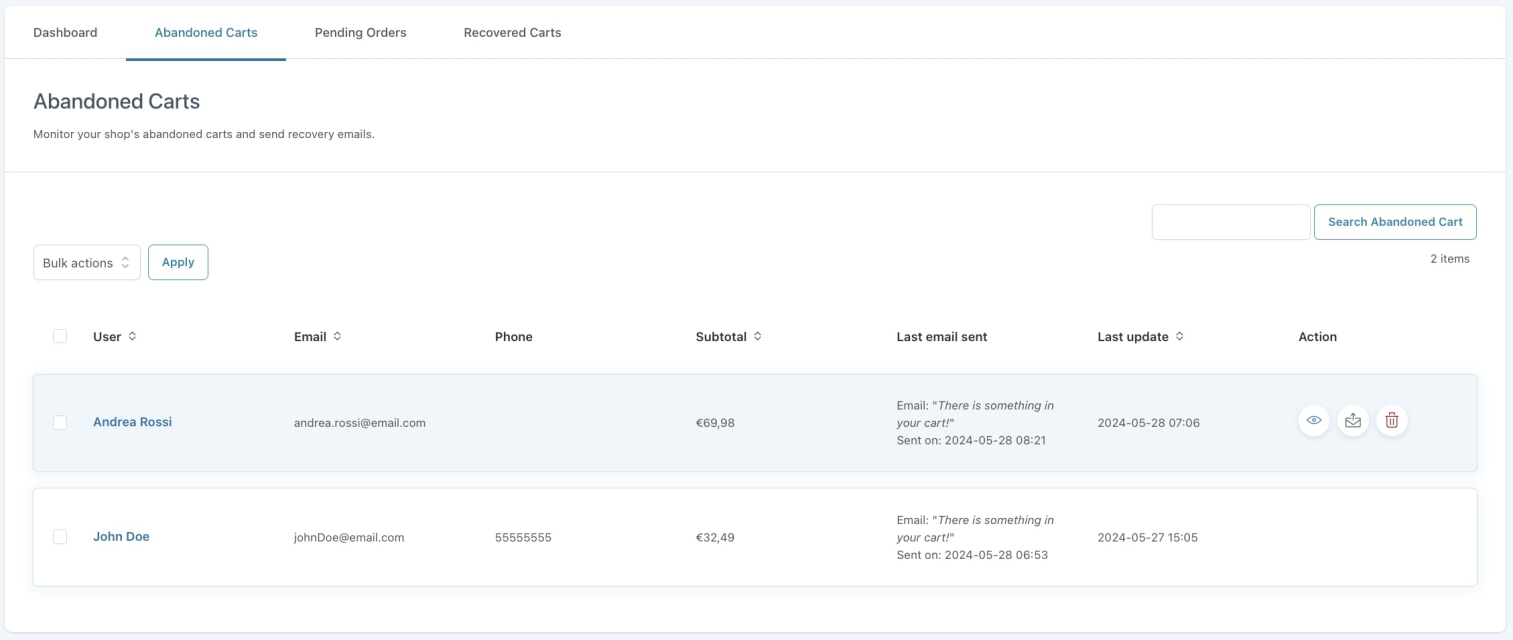The image size is (1513, 640).
Task: Open the Pending Orders tab
Action: pyautogui.click(x=360, y=33)
